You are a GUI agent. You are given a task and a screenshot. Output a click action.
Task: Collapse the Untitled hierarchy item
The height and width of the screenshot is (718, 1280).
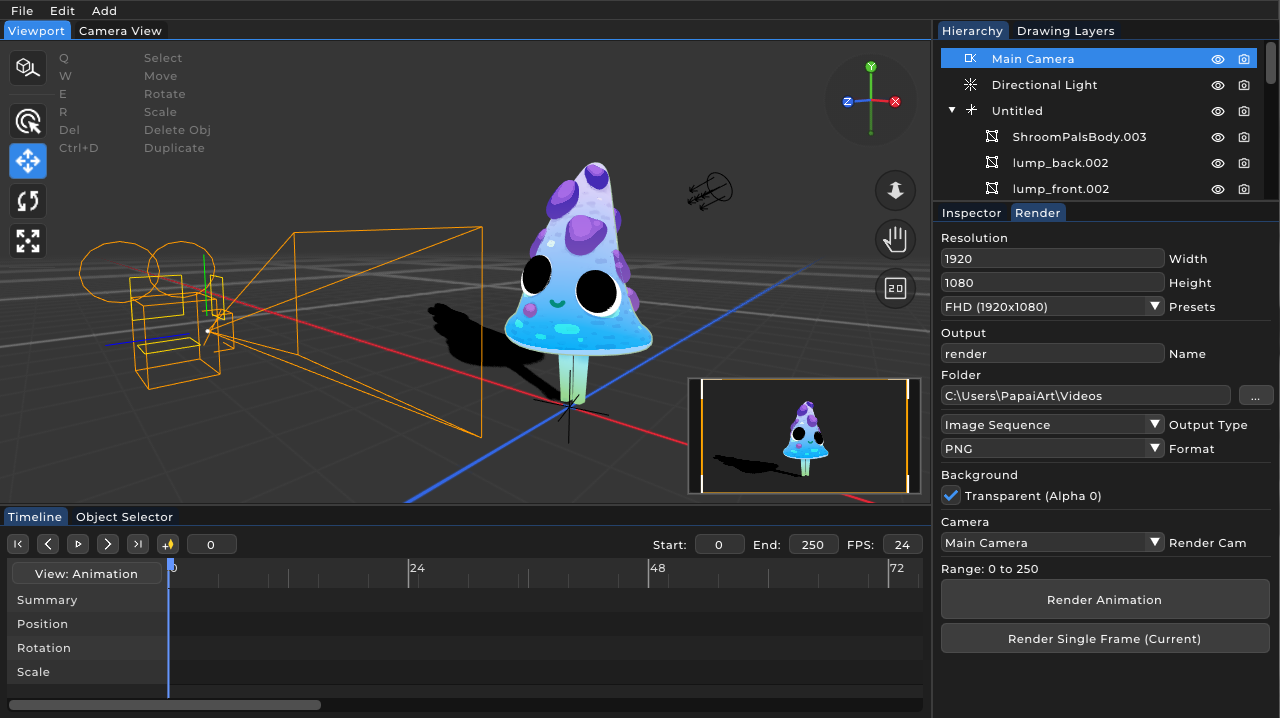[952, 111]
